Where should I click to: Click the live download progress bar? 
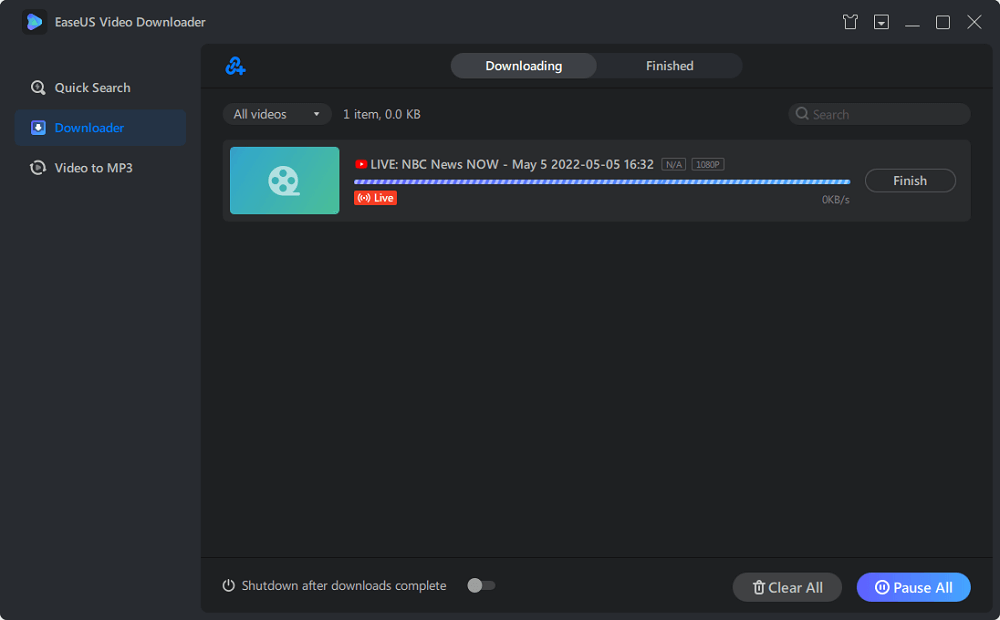(x=601, y=182)
